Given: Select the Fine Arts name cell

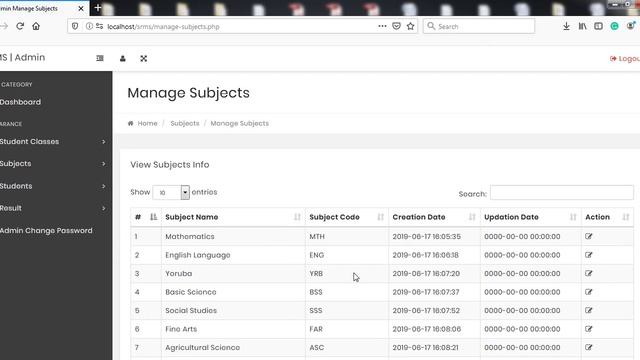Looking at the screenshot, I should (x=233, y=329).
